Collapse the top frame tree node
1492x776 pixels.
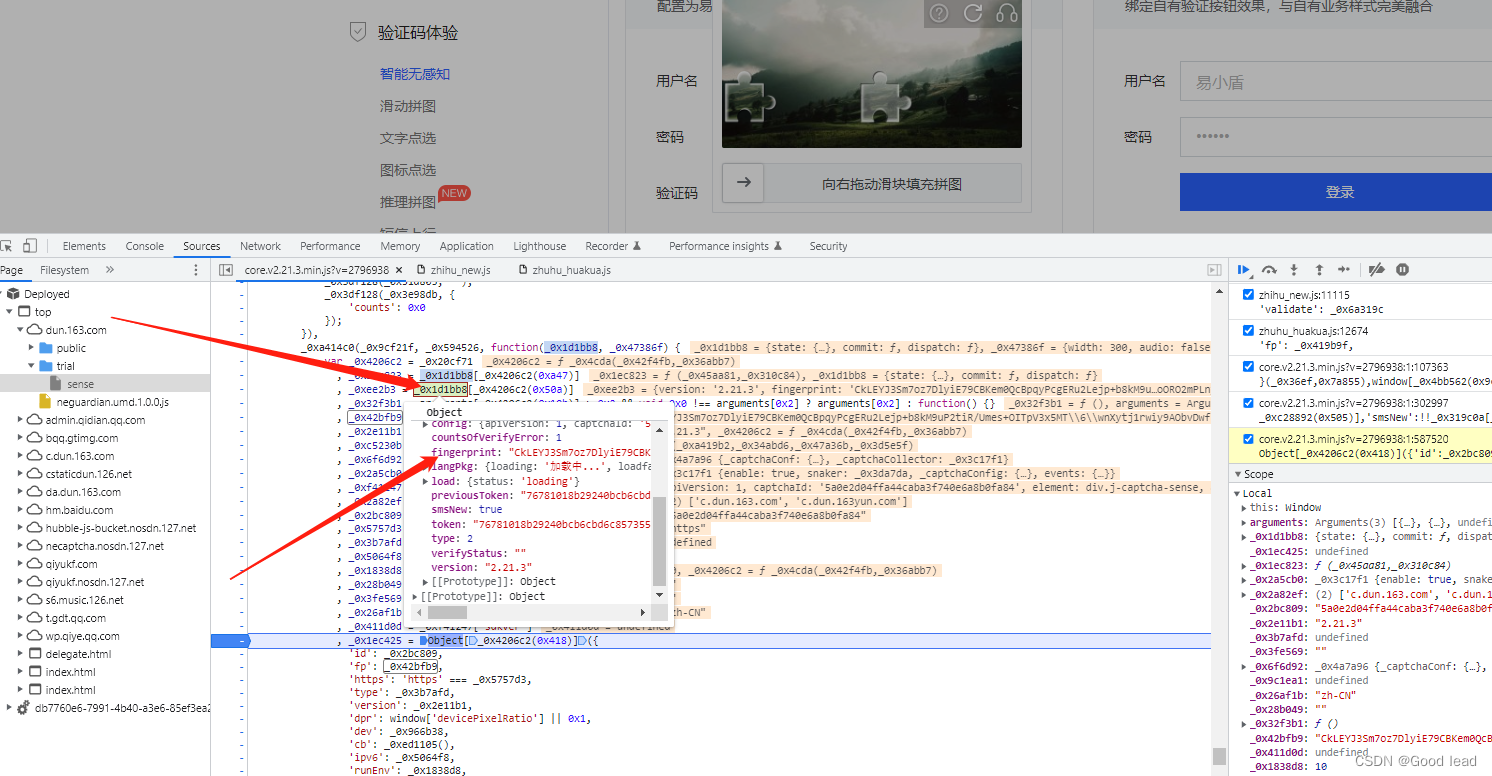pos(9,312)
